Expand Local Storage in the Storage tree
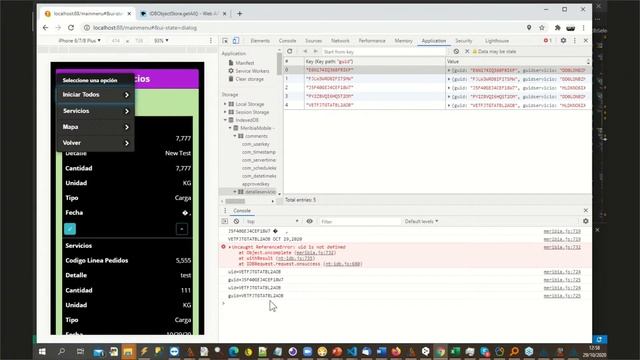 (225, 104)
